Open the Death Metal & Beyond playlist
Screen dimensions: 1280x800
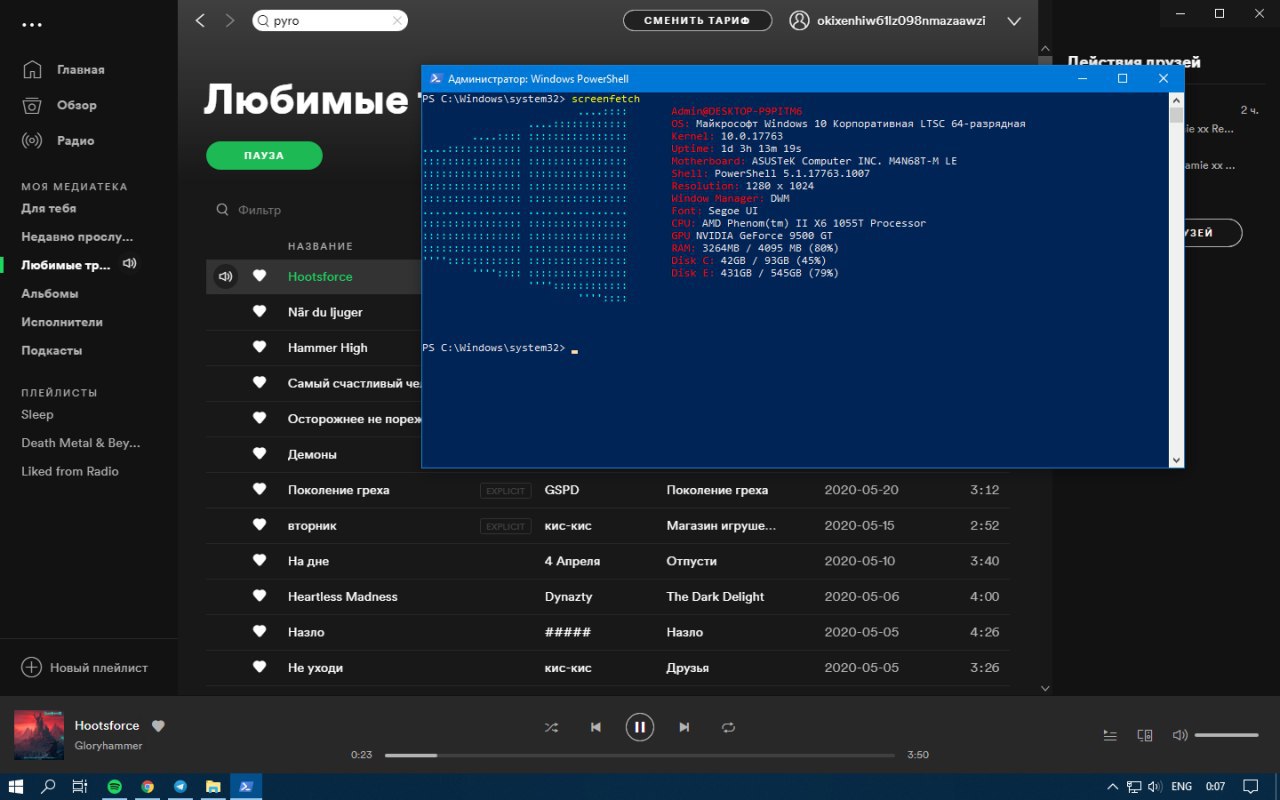point(81,442)
